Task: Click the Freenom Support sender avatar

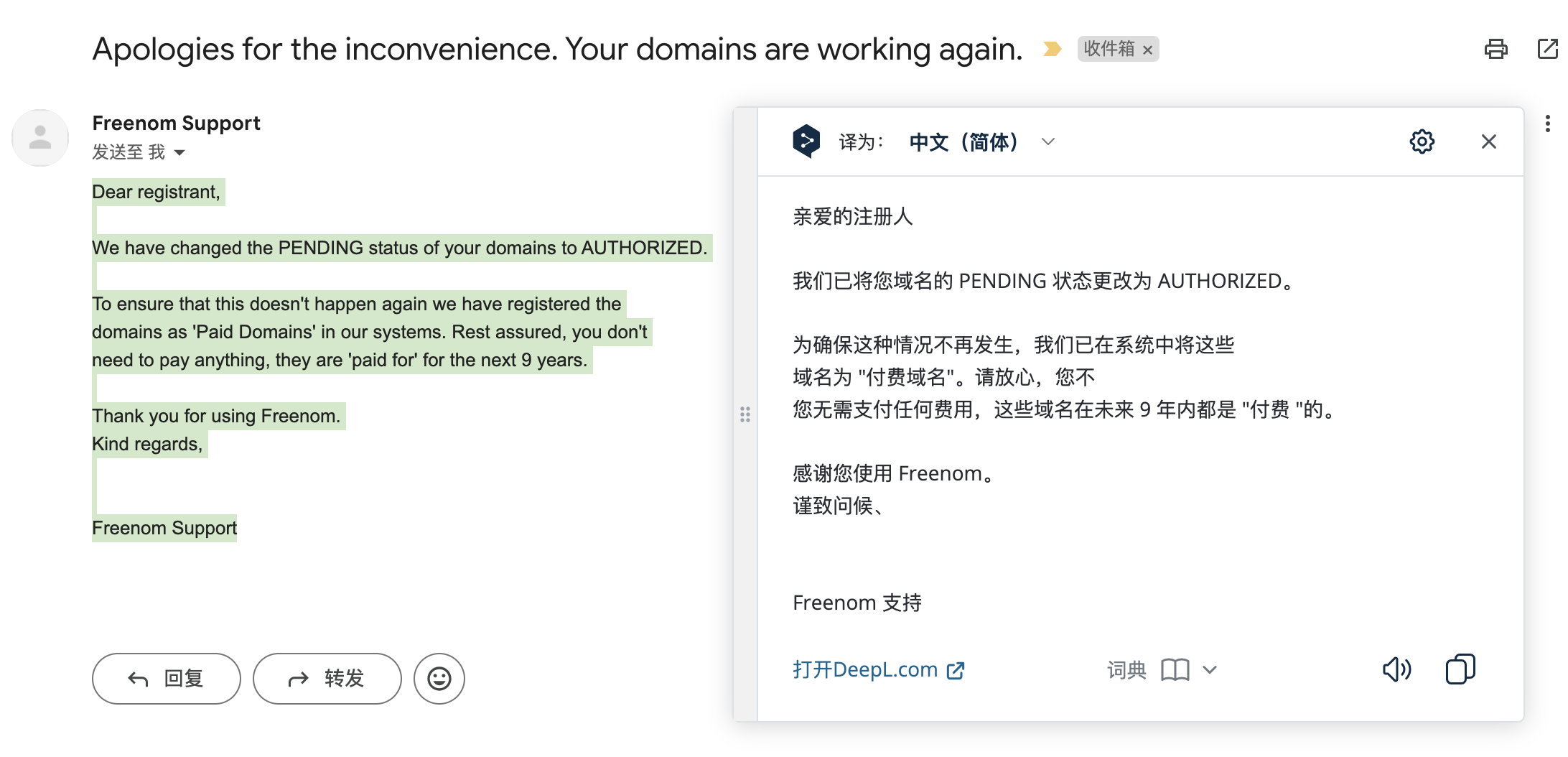Action: click(40, 138)
